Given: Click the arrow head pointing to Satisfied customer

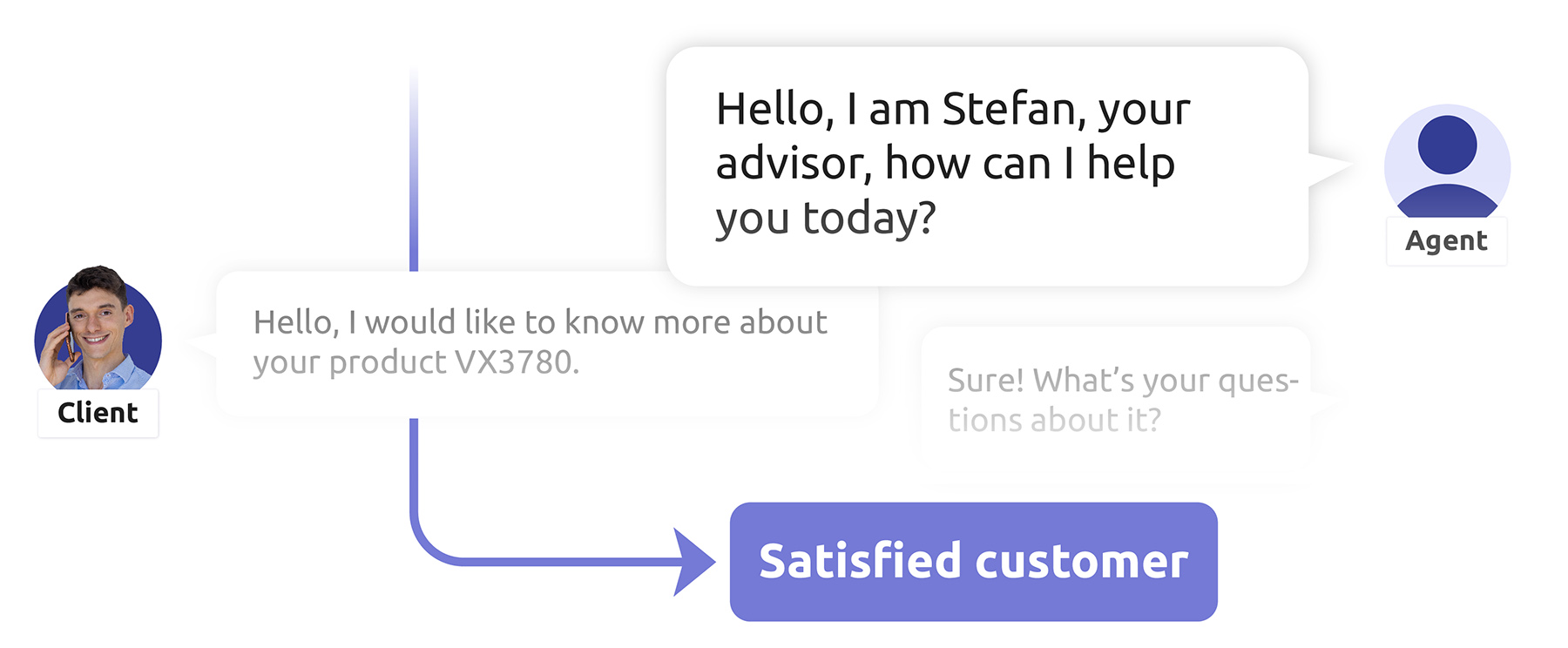Looking at the screenshot, I should pos(693,562).
